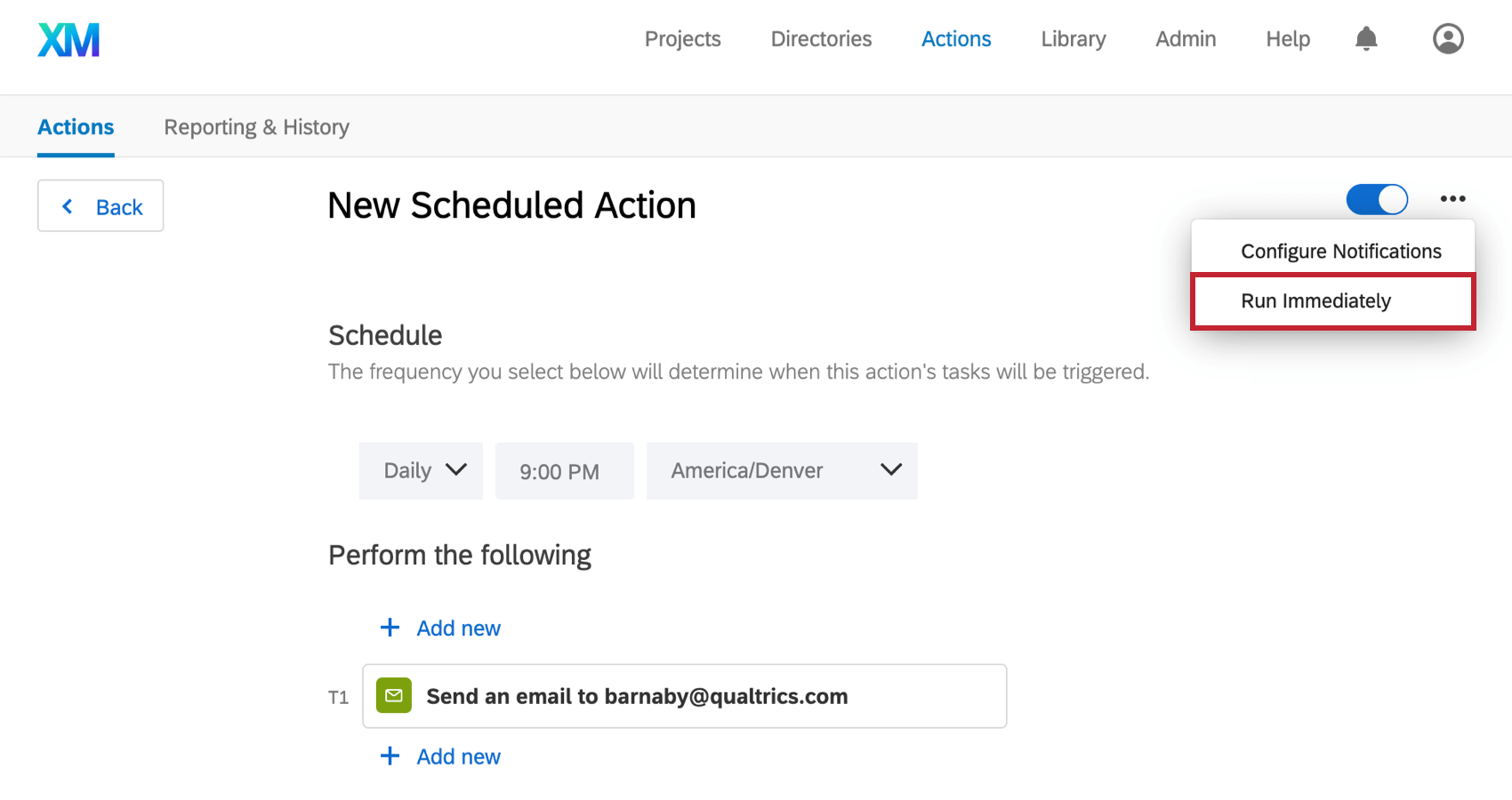Click the Back chevron arrow icon
Image resolution: width=1512 pixels, height=800 pixels.
[x=68, y=207]
